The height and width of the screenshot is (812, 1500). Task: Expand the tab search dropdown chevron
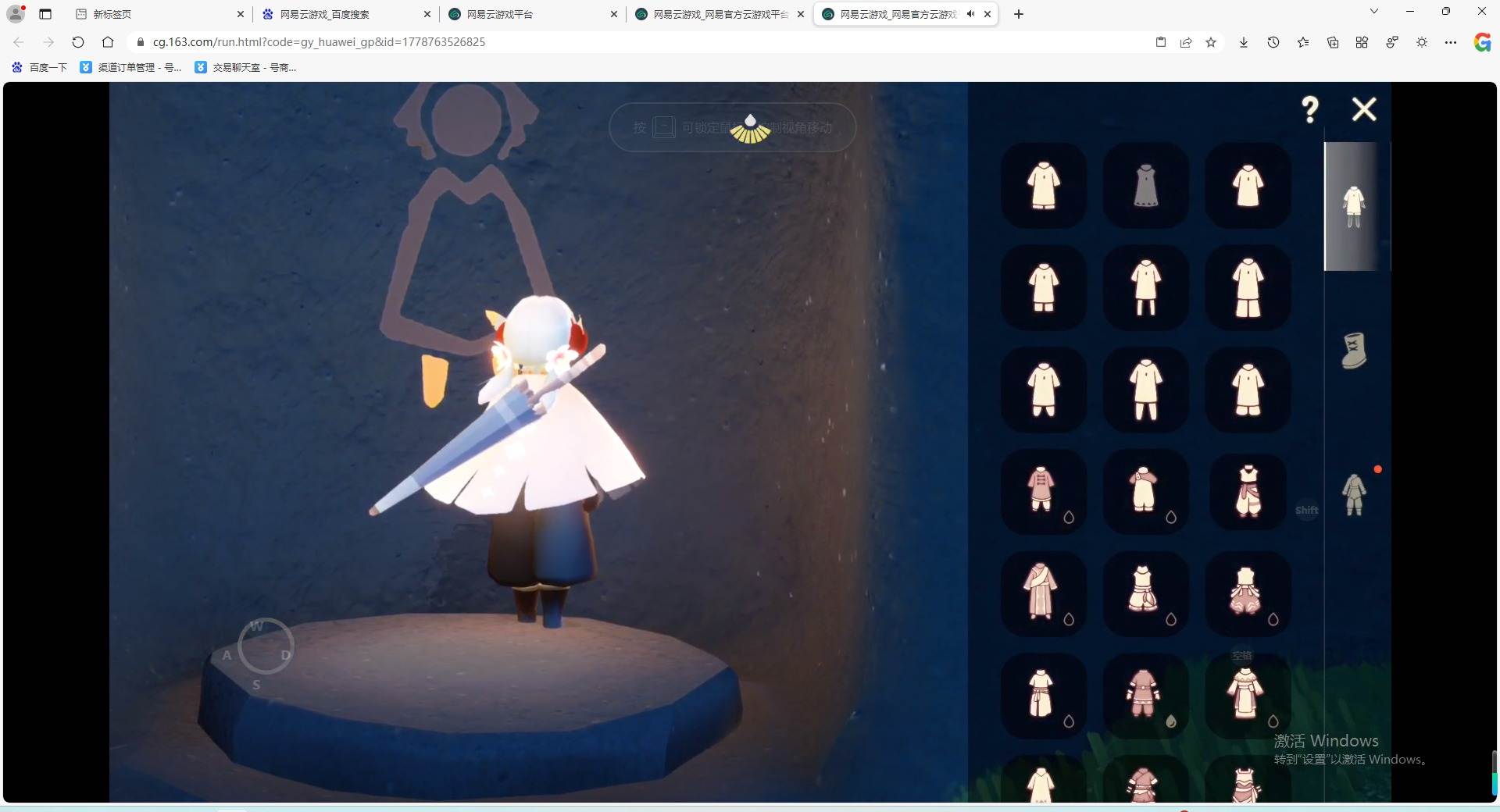pyautogui.click(x=1374, y=11)
